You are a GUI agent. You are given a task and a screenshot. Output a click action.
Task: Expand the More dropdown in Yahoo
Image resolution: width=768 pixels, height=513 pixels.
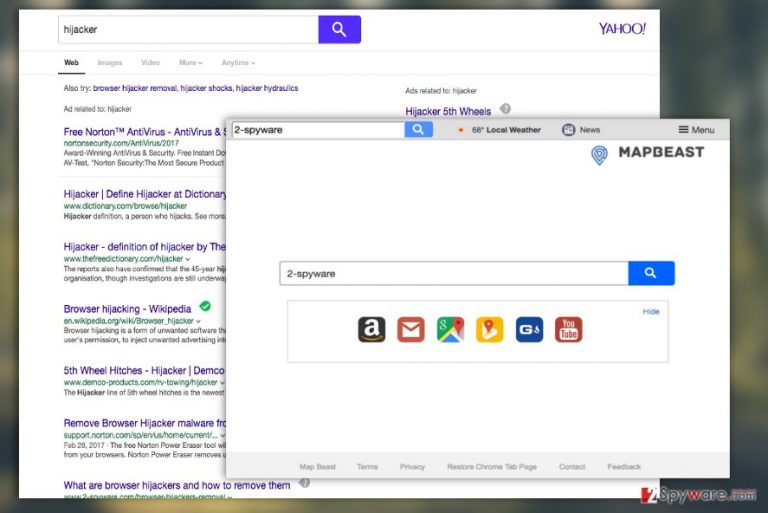click(x=191, y=63)
